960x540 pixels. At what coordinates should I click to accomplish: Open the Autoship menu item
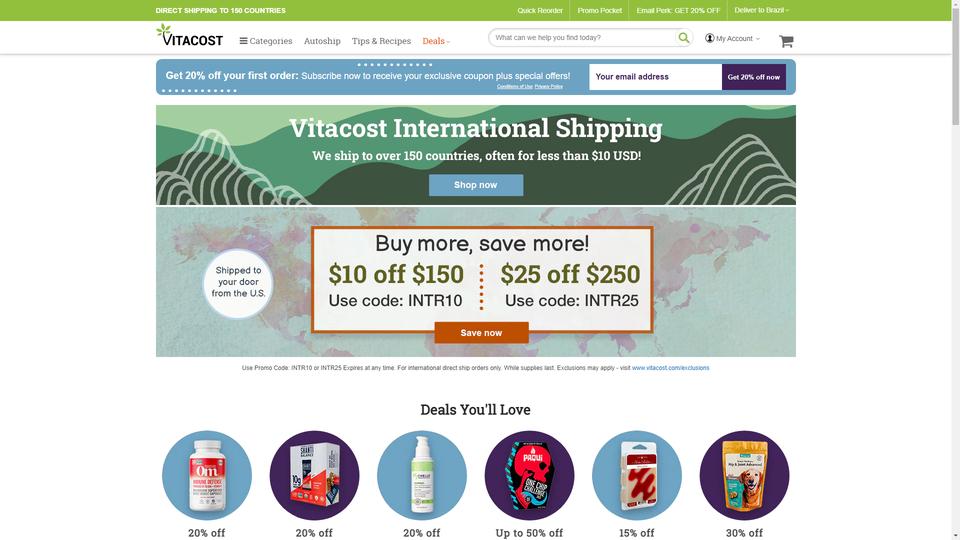click(322, 41)
